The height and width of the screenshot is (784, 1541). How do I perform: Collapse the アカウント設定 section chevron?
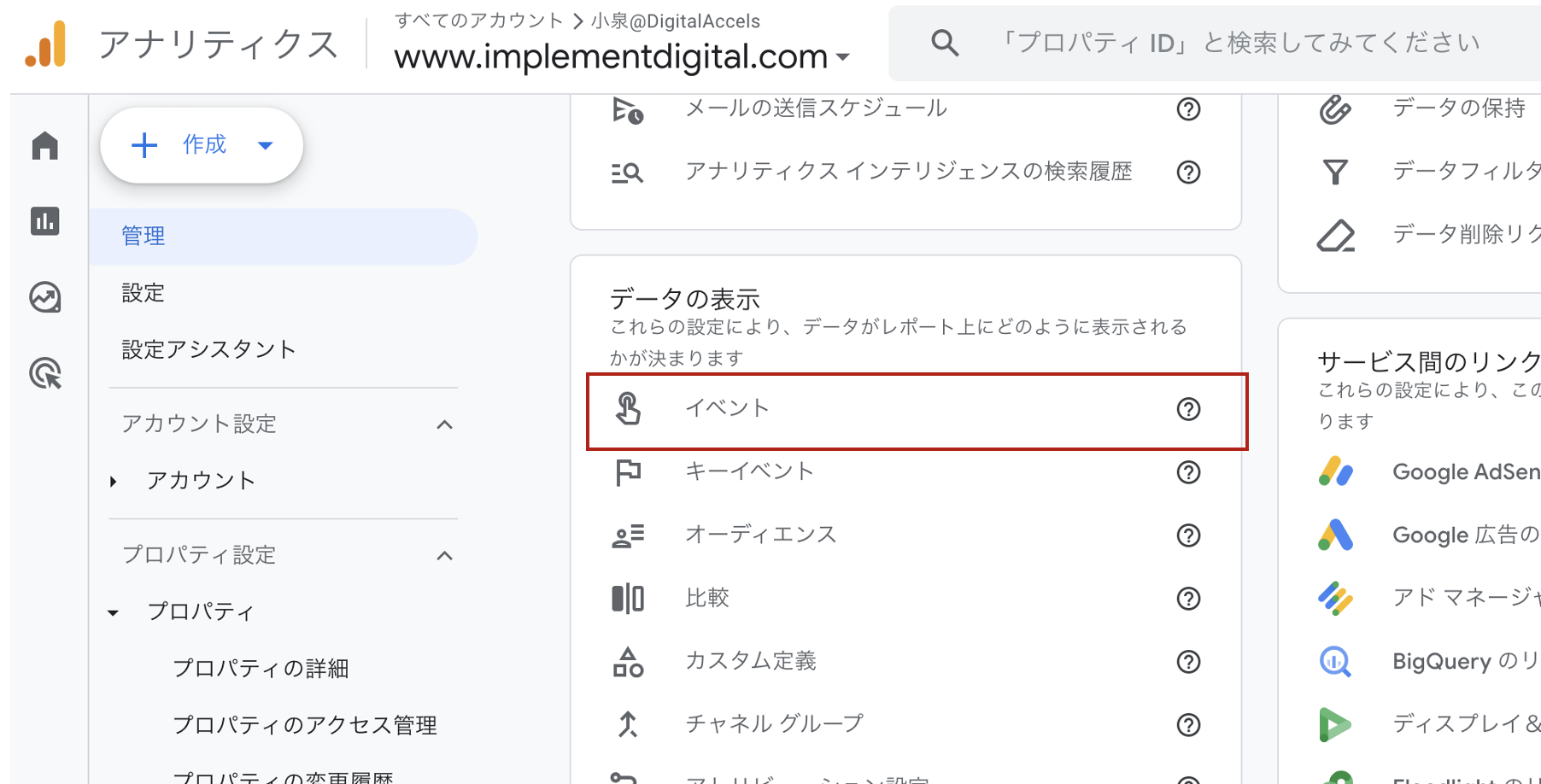pos(445,424)
